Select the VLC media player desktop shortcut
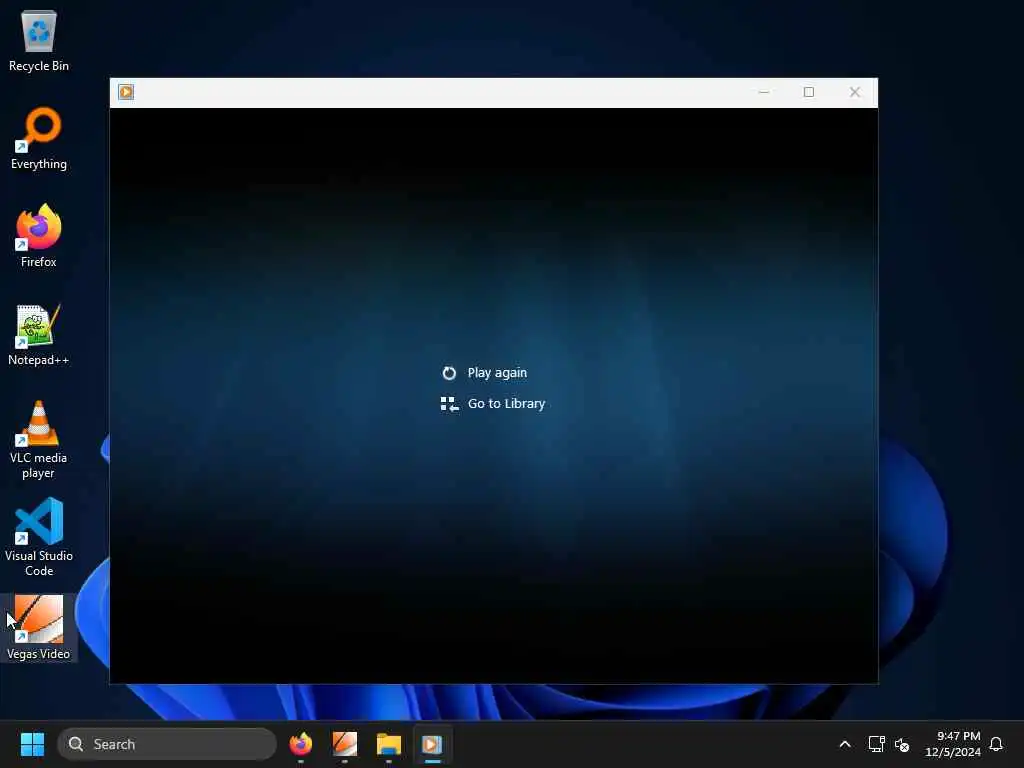 [x=39, y=440]
